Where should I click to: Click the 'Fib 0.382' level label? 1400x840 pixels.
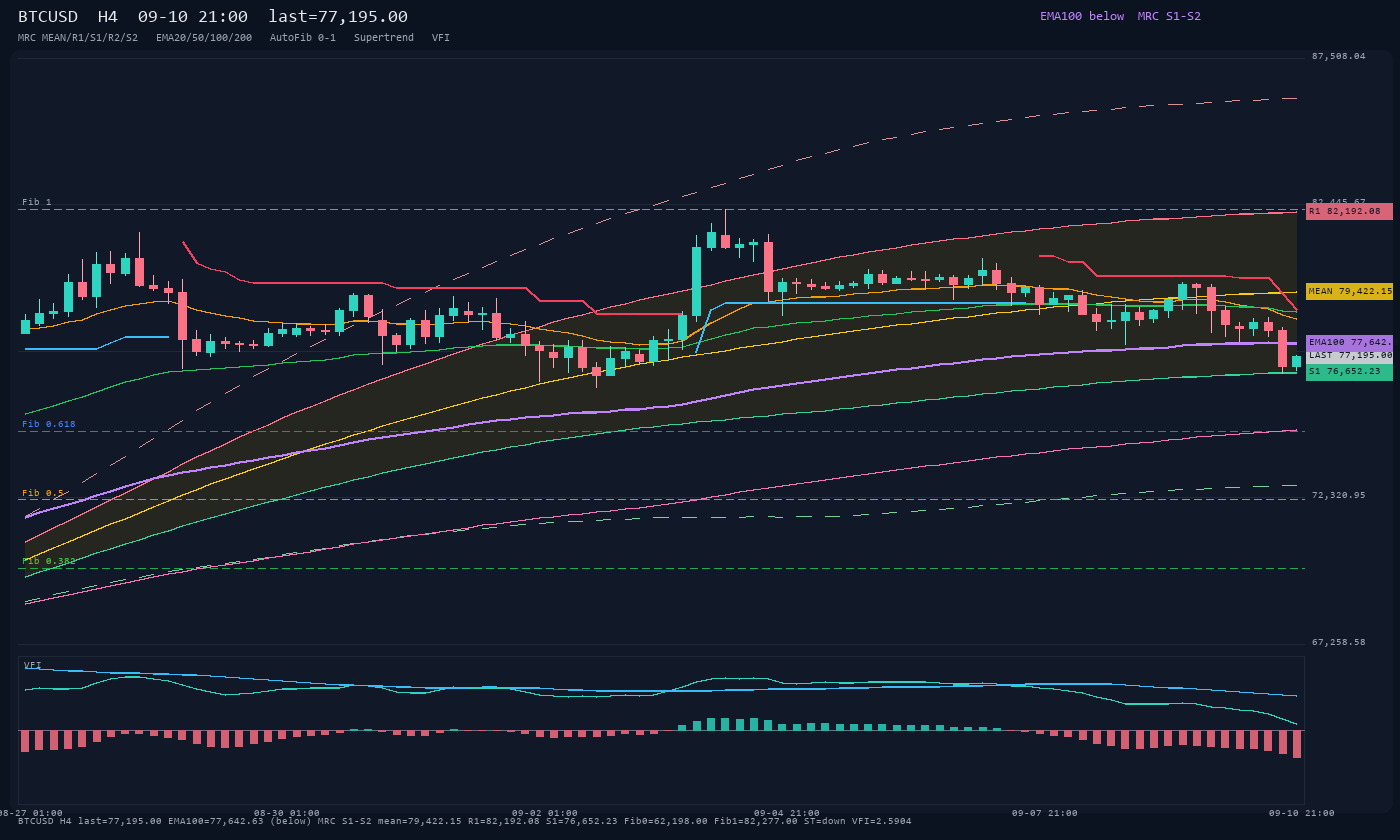[x=49, y=561]
